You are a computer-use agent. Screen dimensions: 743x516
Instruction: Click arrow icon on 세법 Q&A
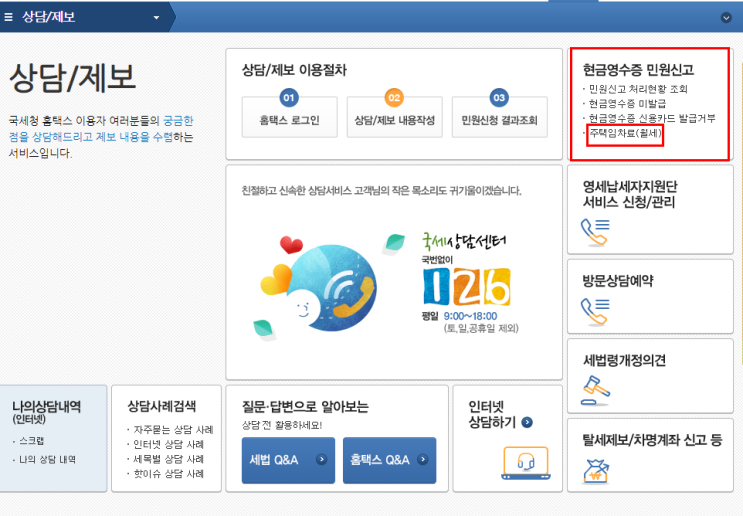click(x=321, y=459)
